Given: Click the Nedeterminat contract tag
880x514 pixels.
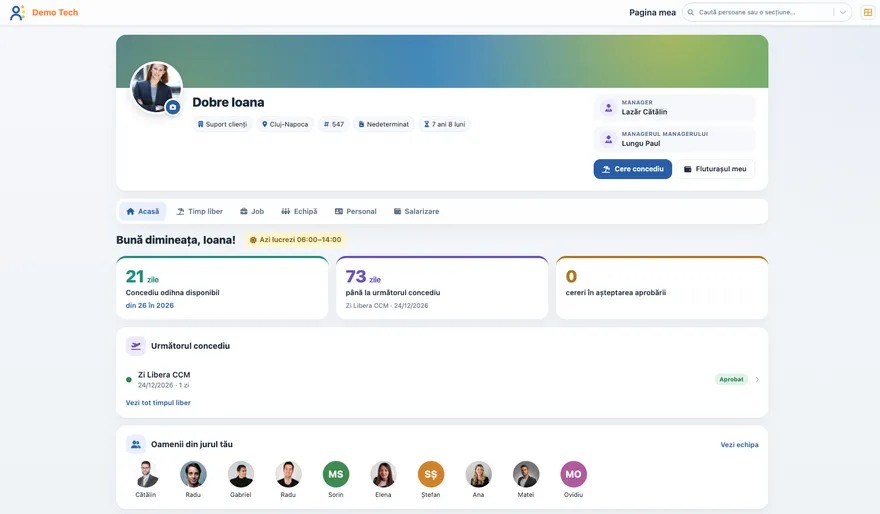Looking at the screenshot, I should [384, 125].
